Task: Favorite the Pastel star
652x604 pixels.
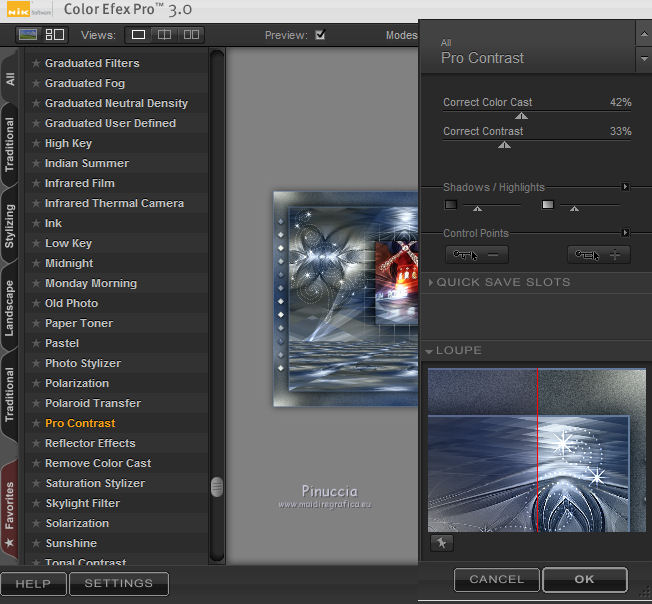Action: 36,343
